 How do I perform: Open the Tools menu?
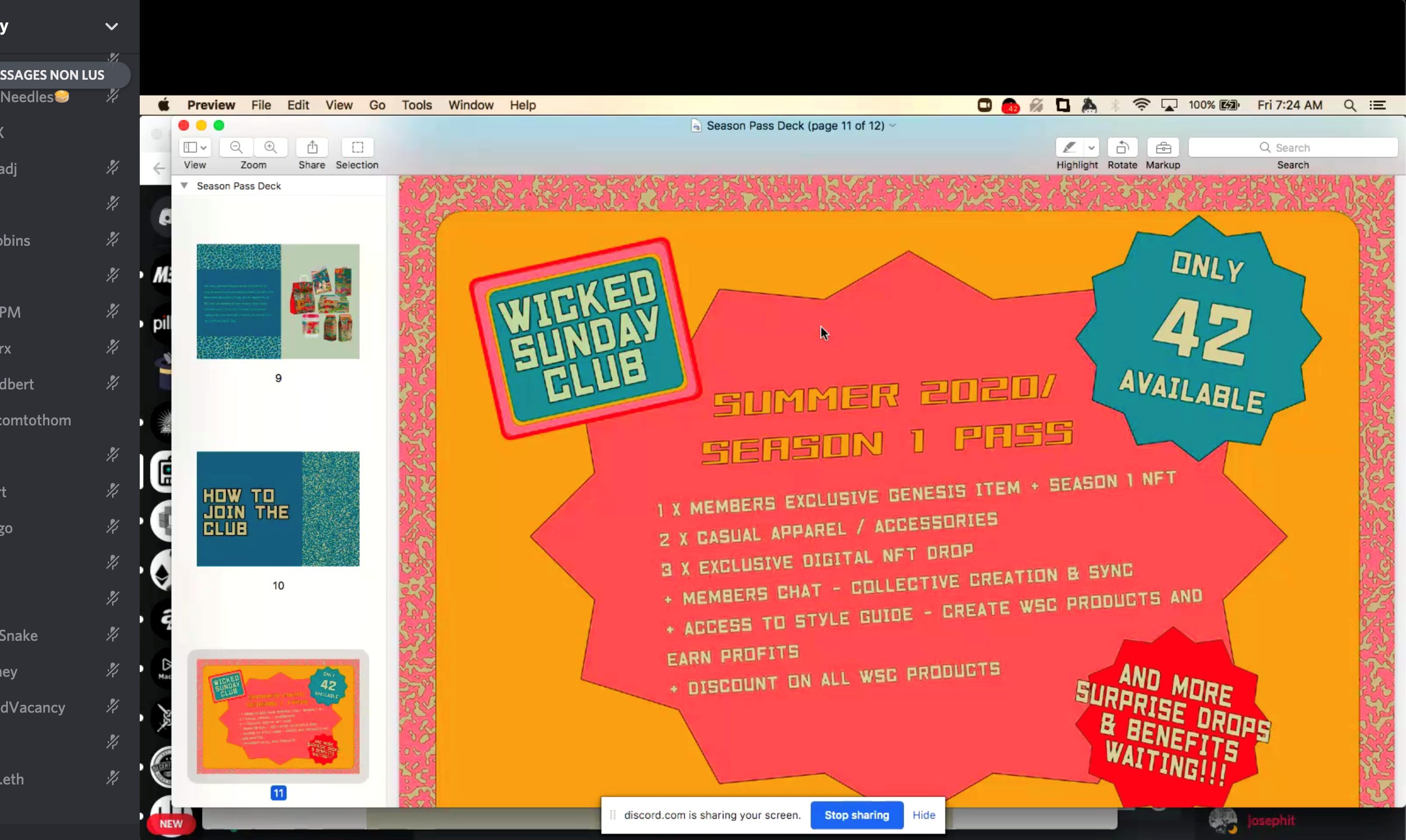coord(416,105)
